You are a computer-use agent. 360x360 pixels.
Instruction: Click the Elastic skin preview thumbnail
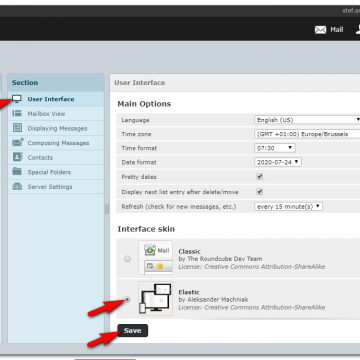[x=156, y=299]
